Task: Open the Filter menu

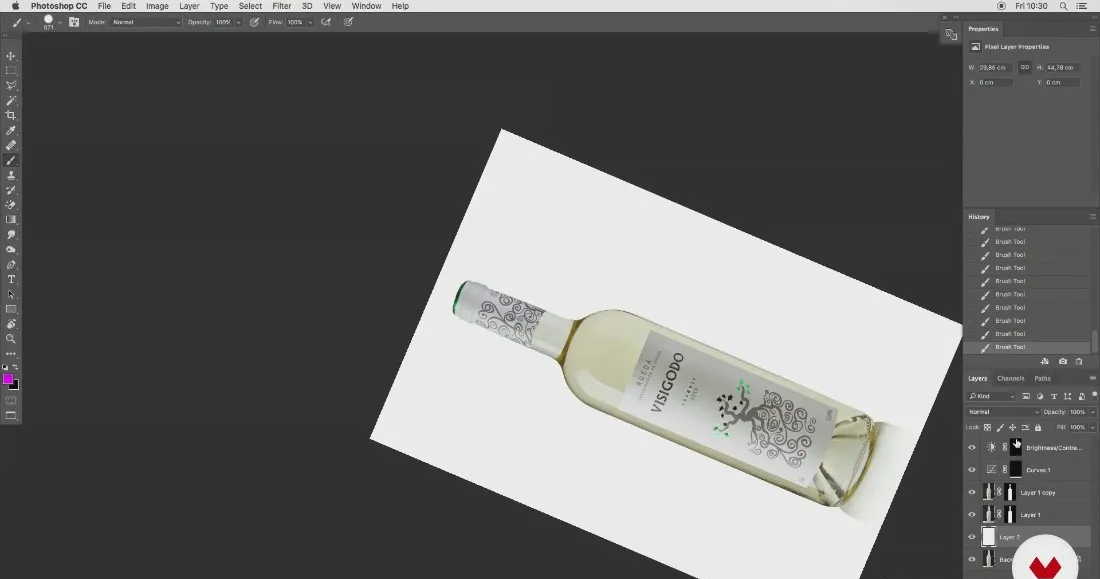Action: coord(281,6)
